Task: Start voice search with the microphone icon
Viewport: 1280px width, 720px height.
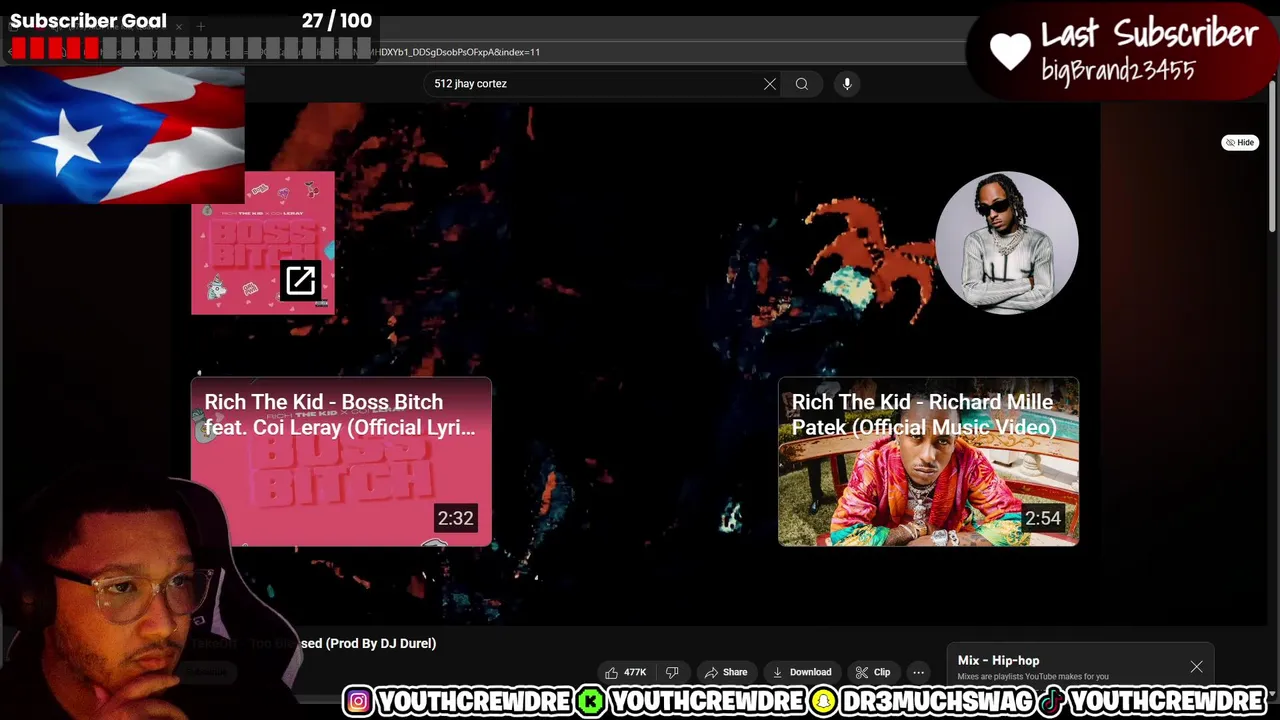Action: [847, 84]
